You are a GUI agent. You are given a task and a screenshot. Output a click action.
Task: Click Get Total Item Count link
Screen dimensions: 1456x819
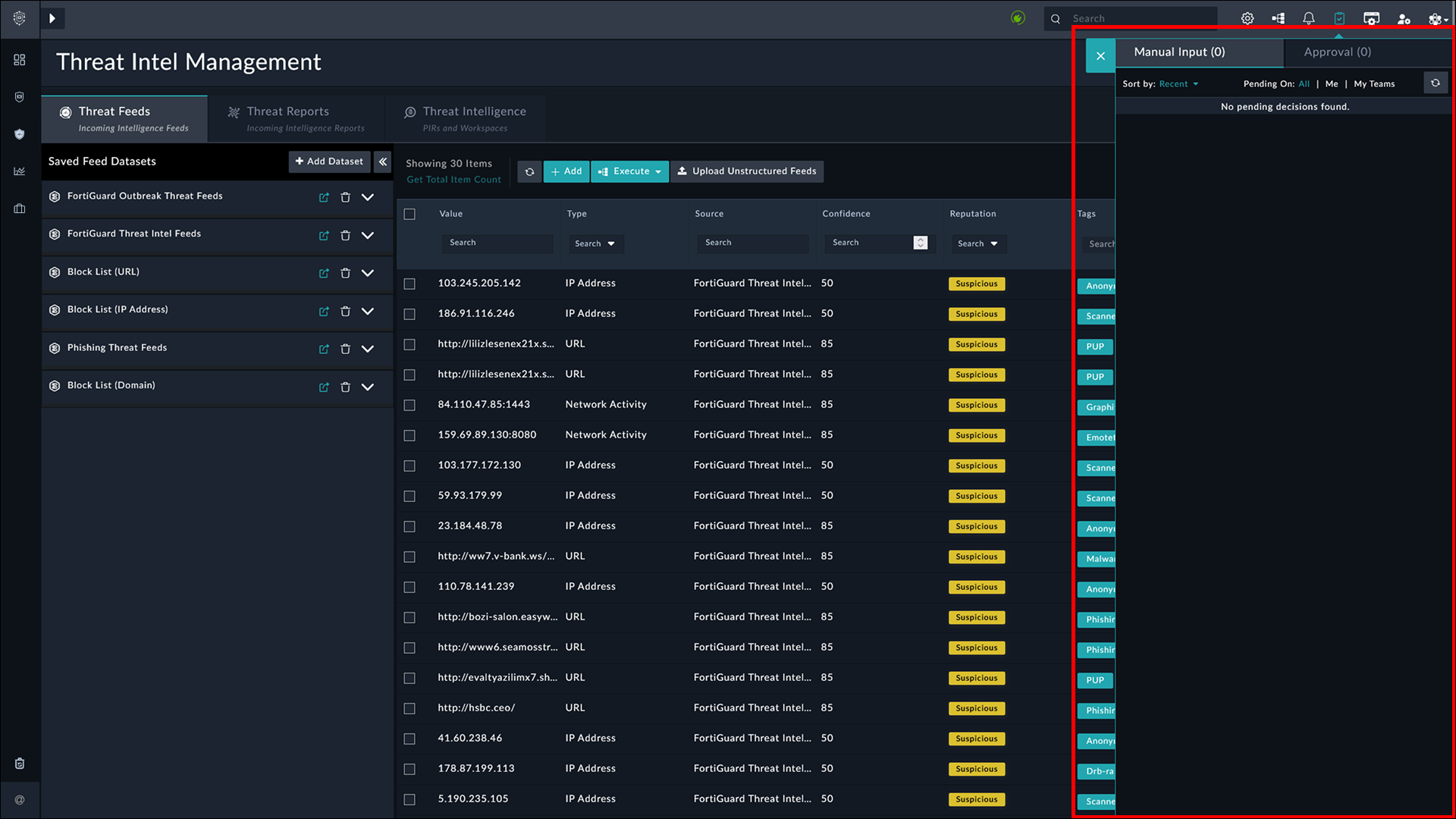(x=453, y=180)
